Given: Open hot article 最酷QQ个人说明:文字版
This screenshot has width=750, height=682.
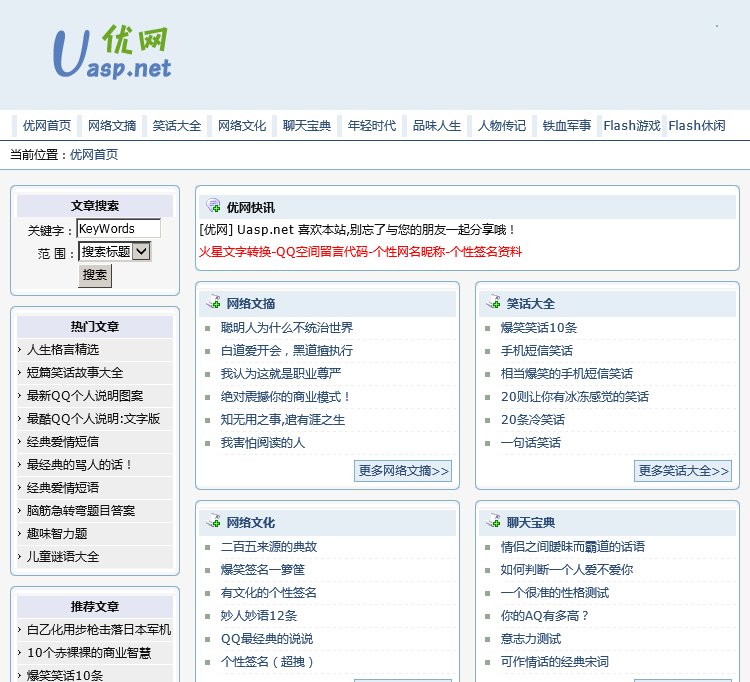Looking at the screenshot, I should (93, 418).
